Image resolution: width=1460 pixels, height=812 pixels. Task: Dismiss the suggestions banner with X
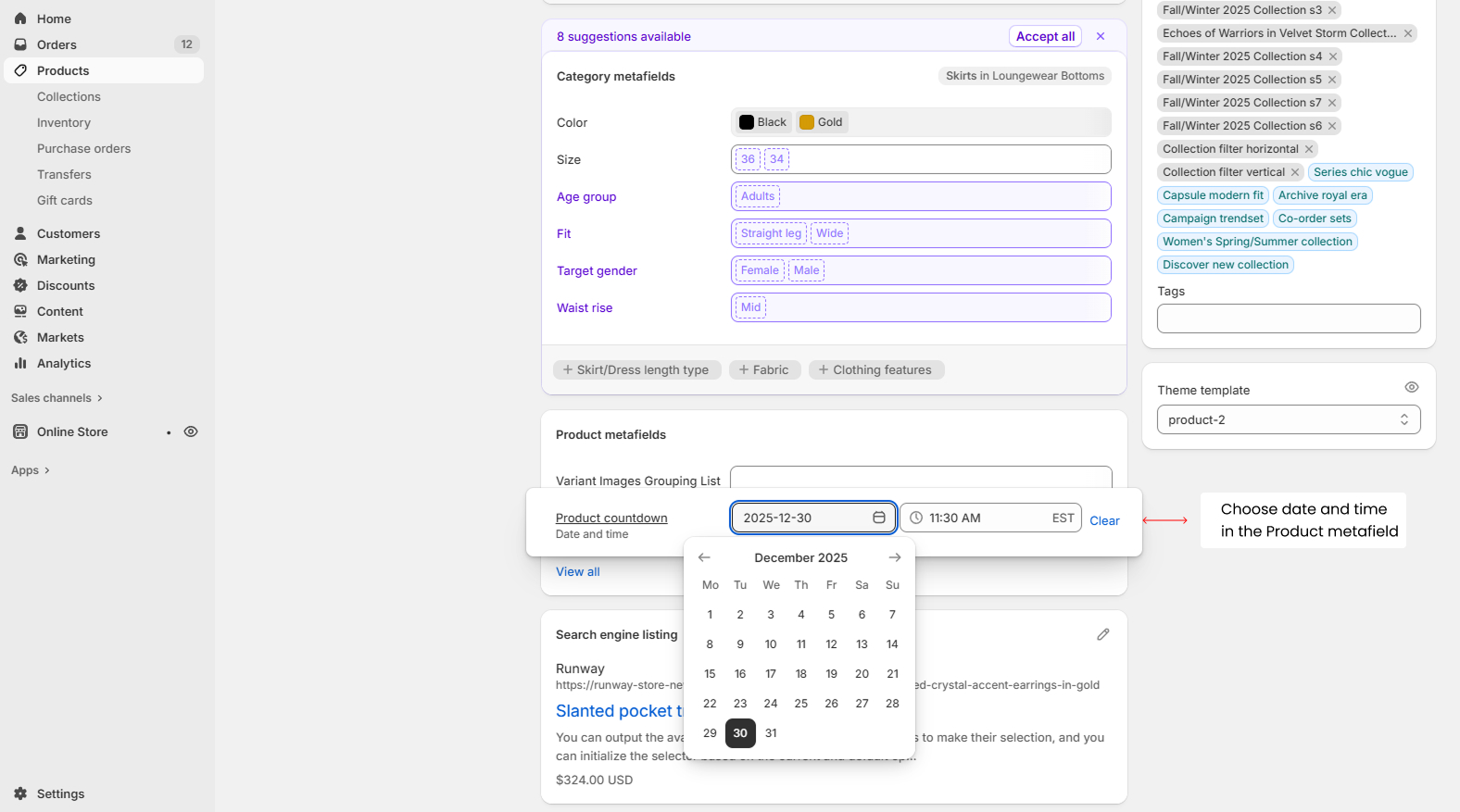click(1101, 36)
